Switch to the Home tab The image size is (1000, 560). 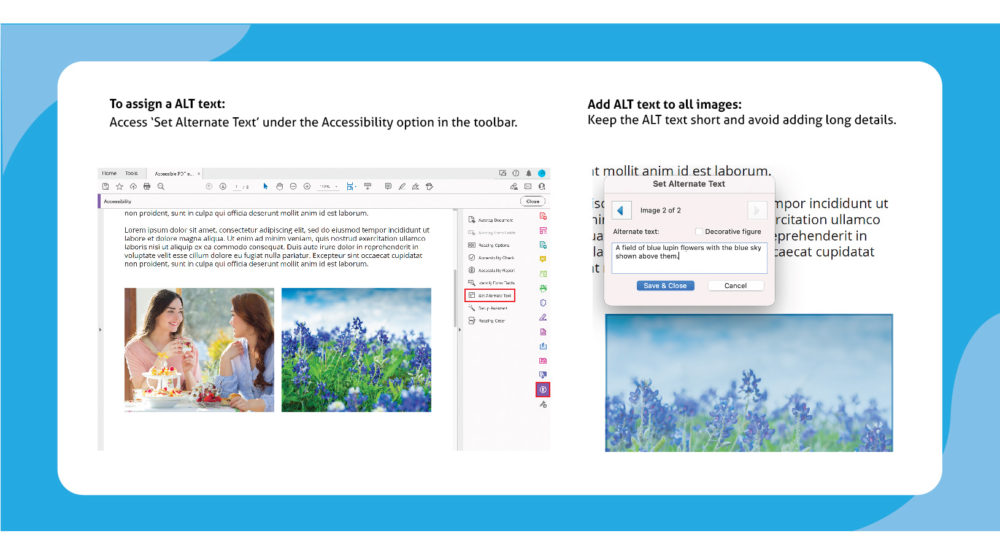pyautogui.click(x=110, y=173)
